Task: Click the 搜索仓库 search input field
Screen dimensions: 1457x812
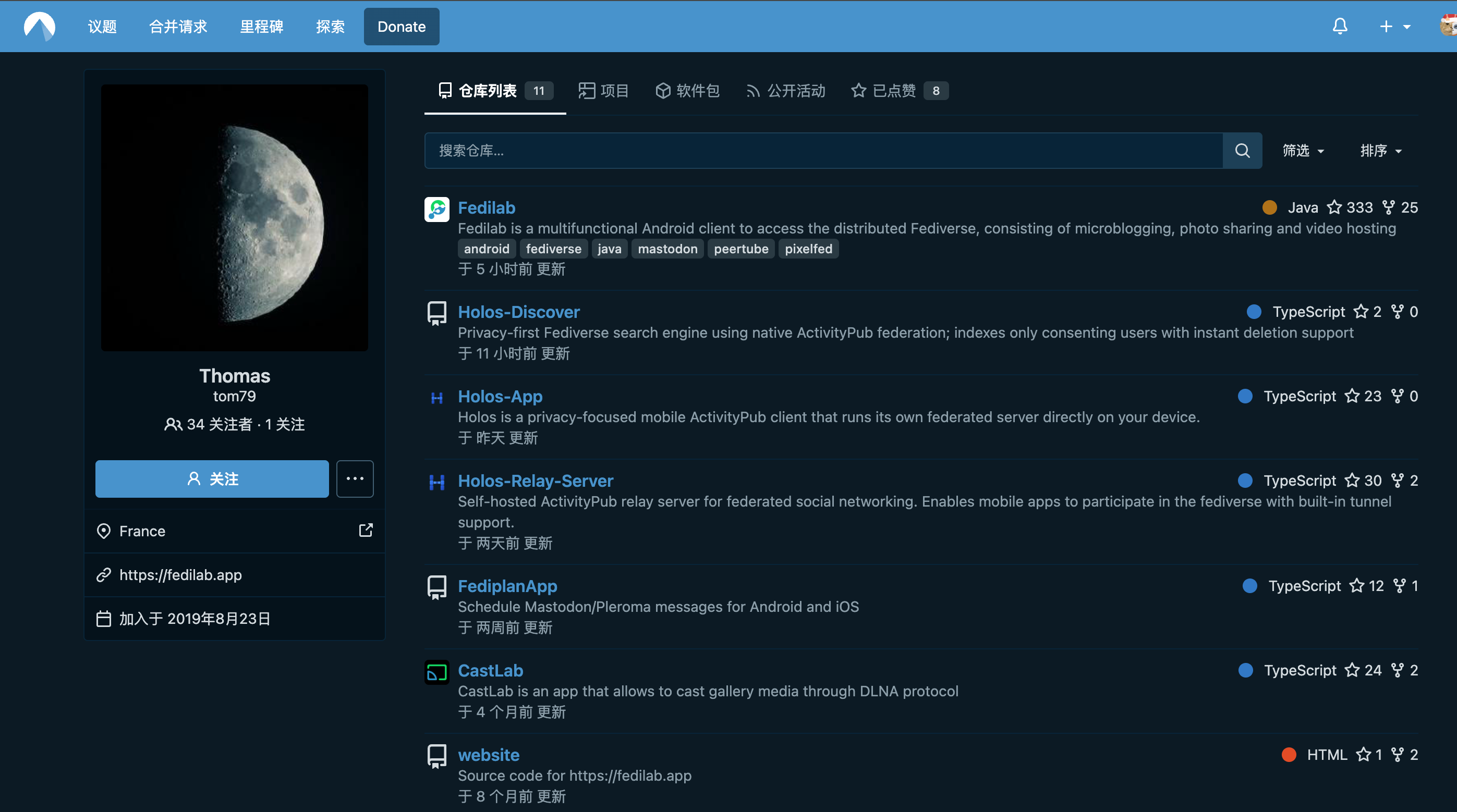Action: point(823,151)
